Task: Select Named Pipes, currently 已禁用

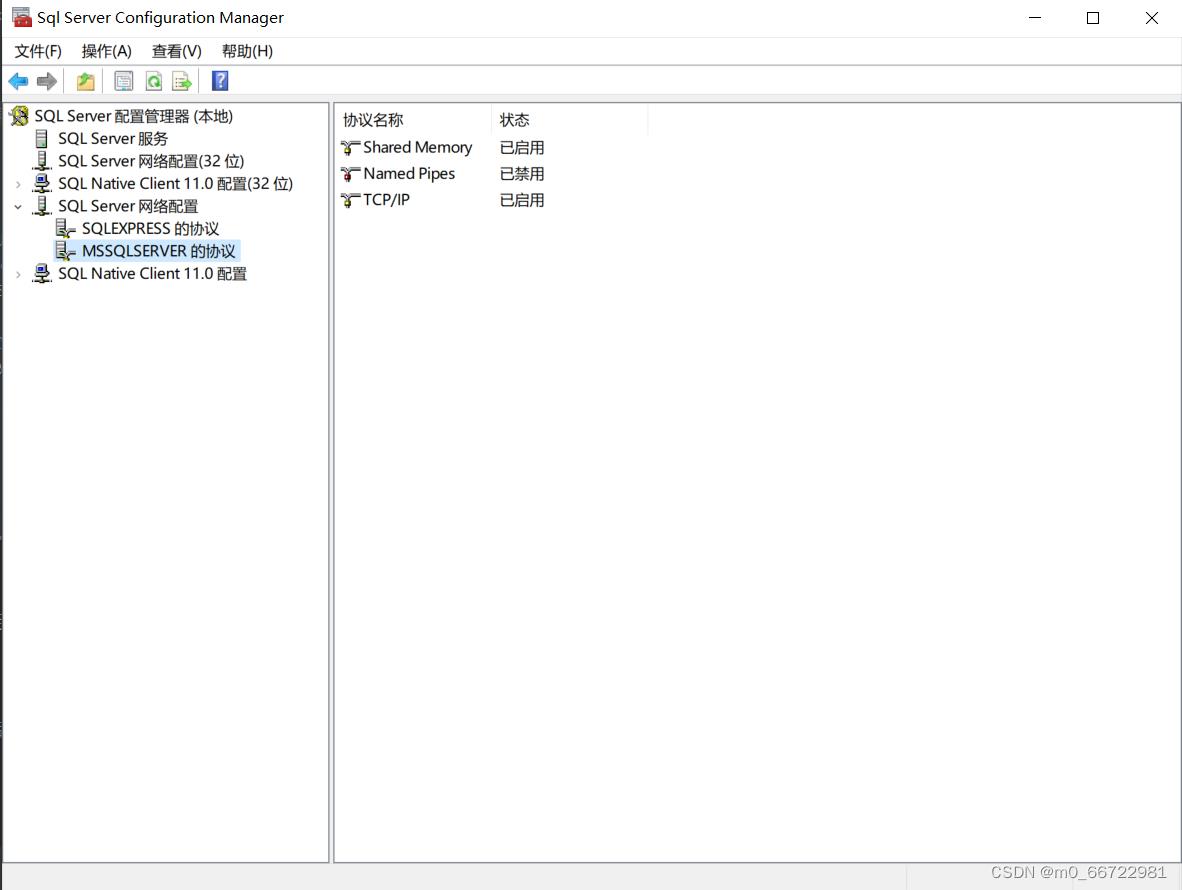Action: 405,173
